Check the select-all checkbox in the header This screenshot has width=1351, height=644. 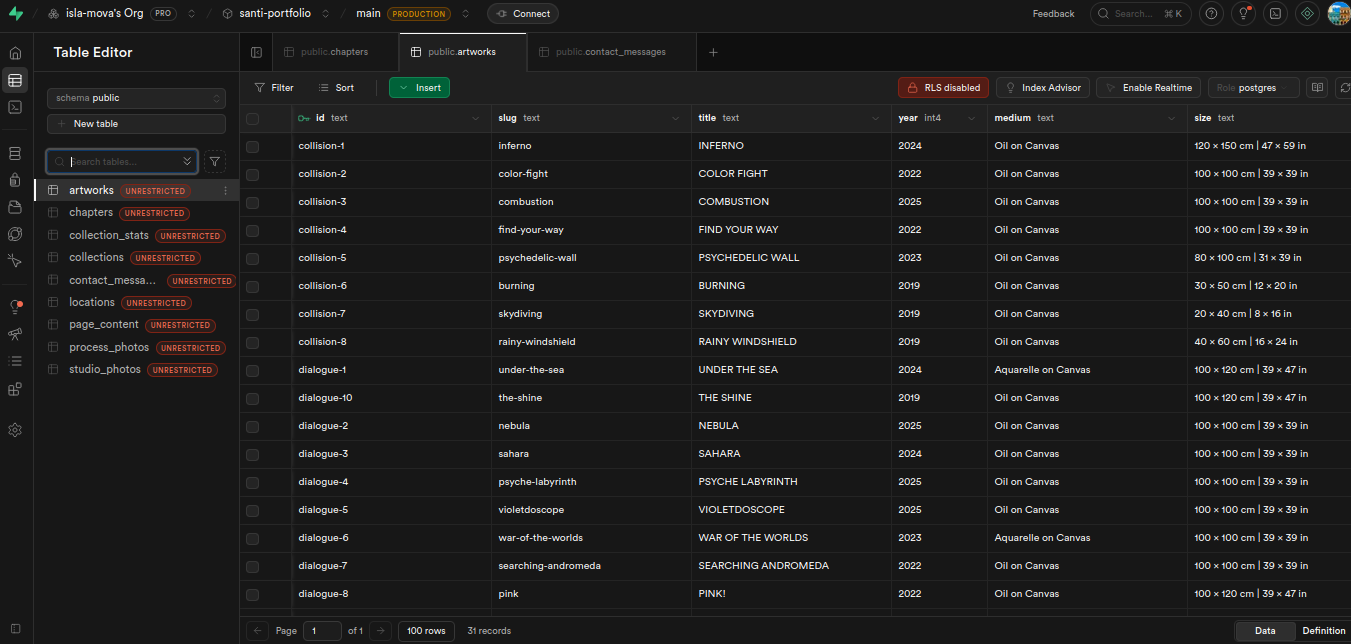click(252, 118)
